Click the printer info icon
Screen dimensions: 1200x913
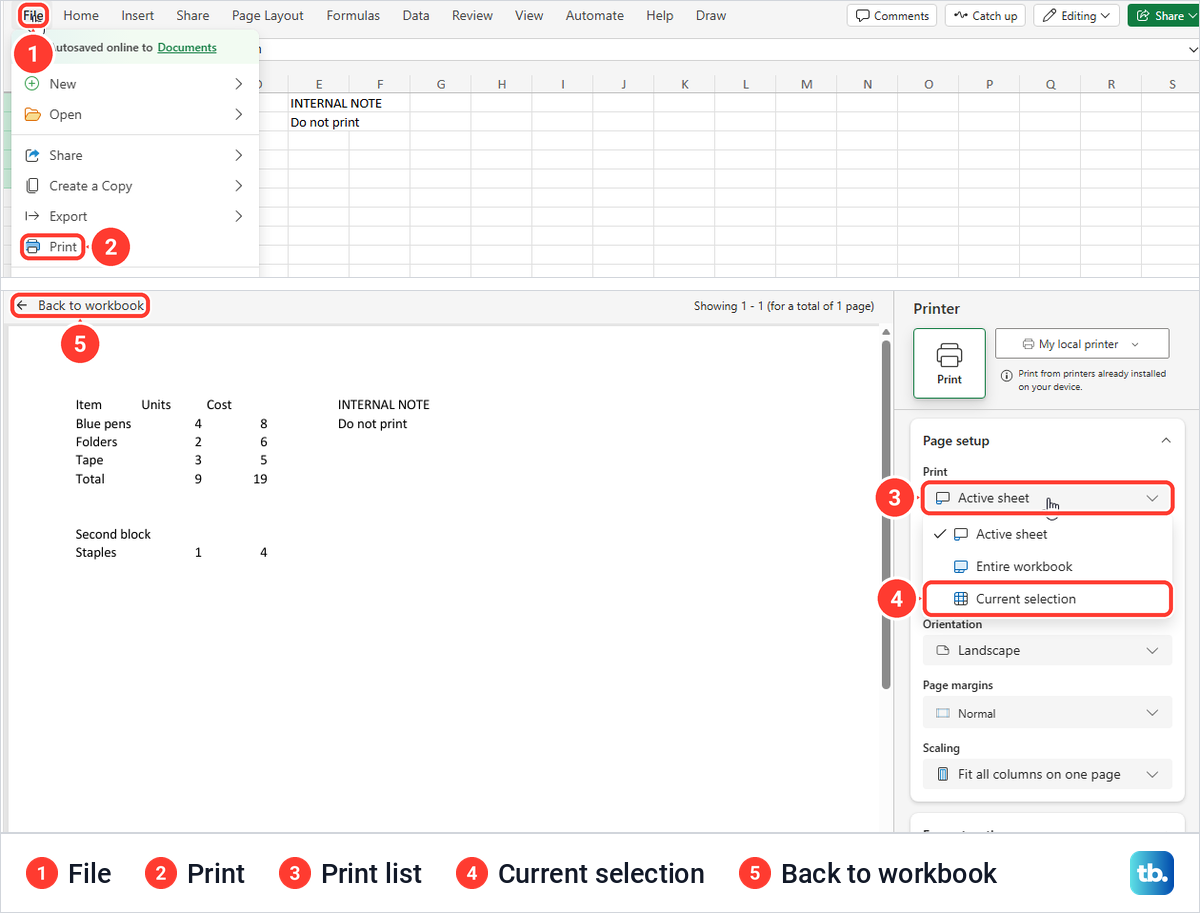click(1006, 375)
